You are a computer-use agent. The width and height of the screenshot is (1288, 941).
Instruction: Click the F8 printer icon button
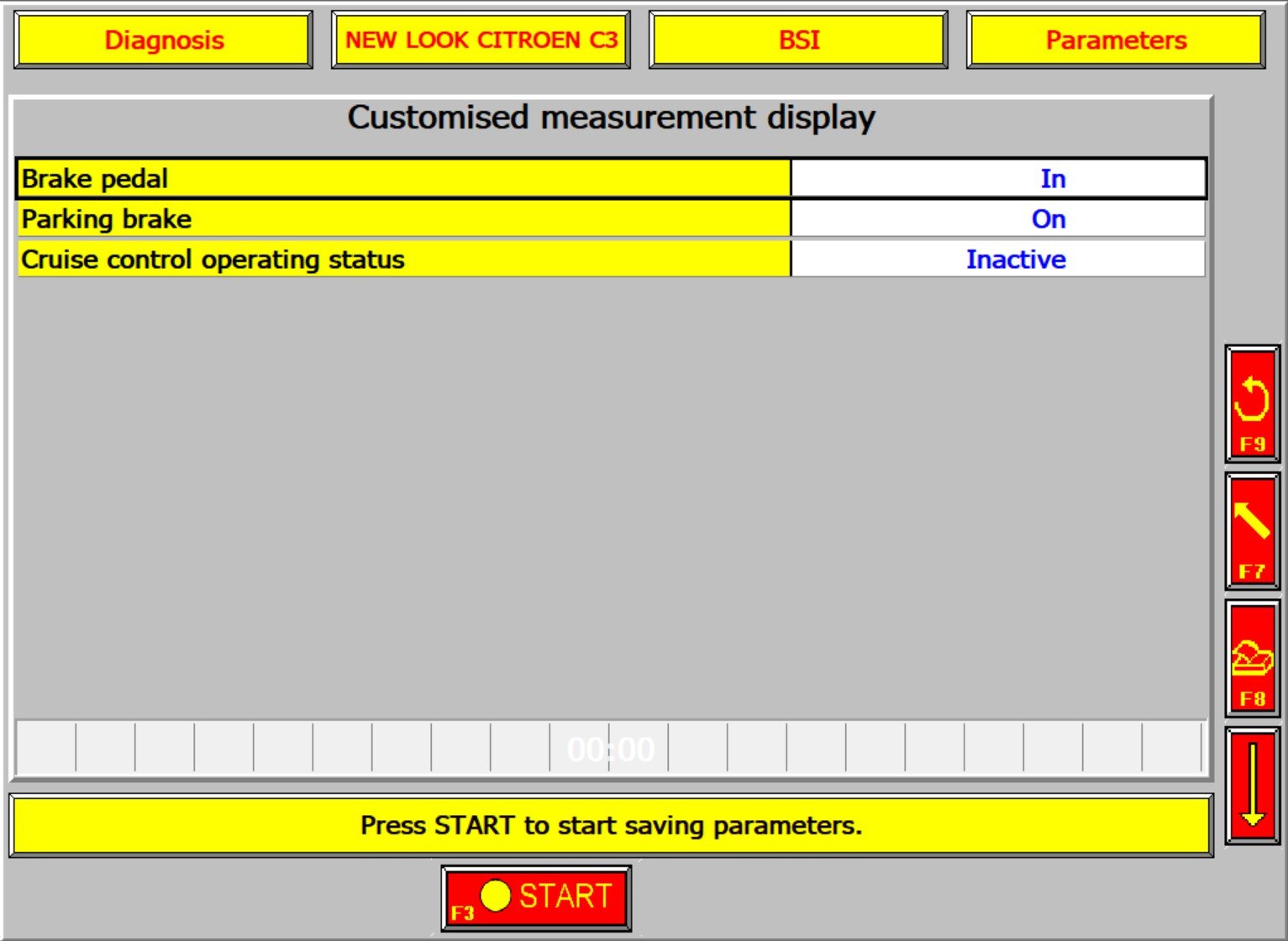point(1252,659)
